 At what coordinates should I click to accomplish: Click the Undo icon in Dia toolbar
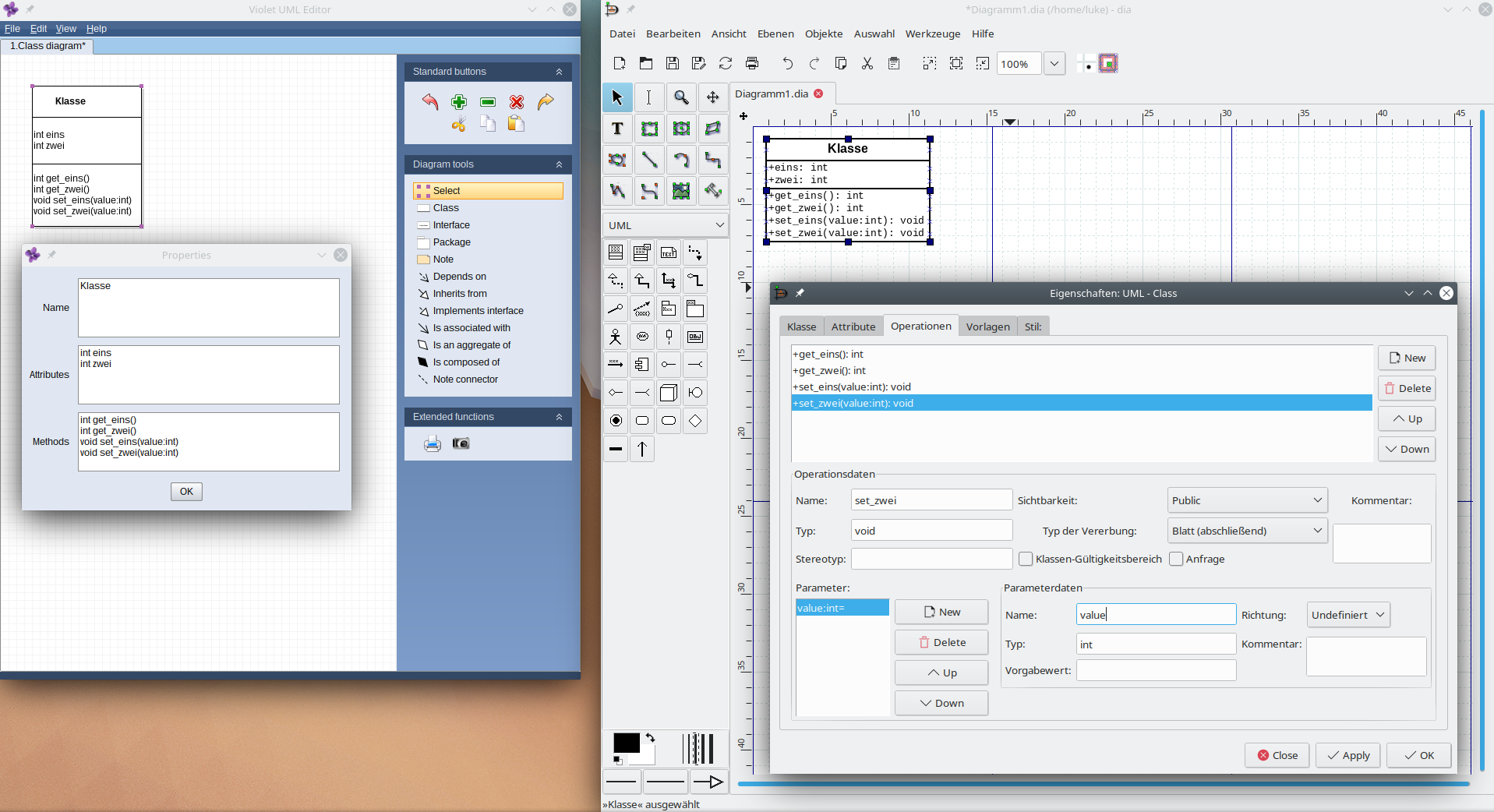788,64
